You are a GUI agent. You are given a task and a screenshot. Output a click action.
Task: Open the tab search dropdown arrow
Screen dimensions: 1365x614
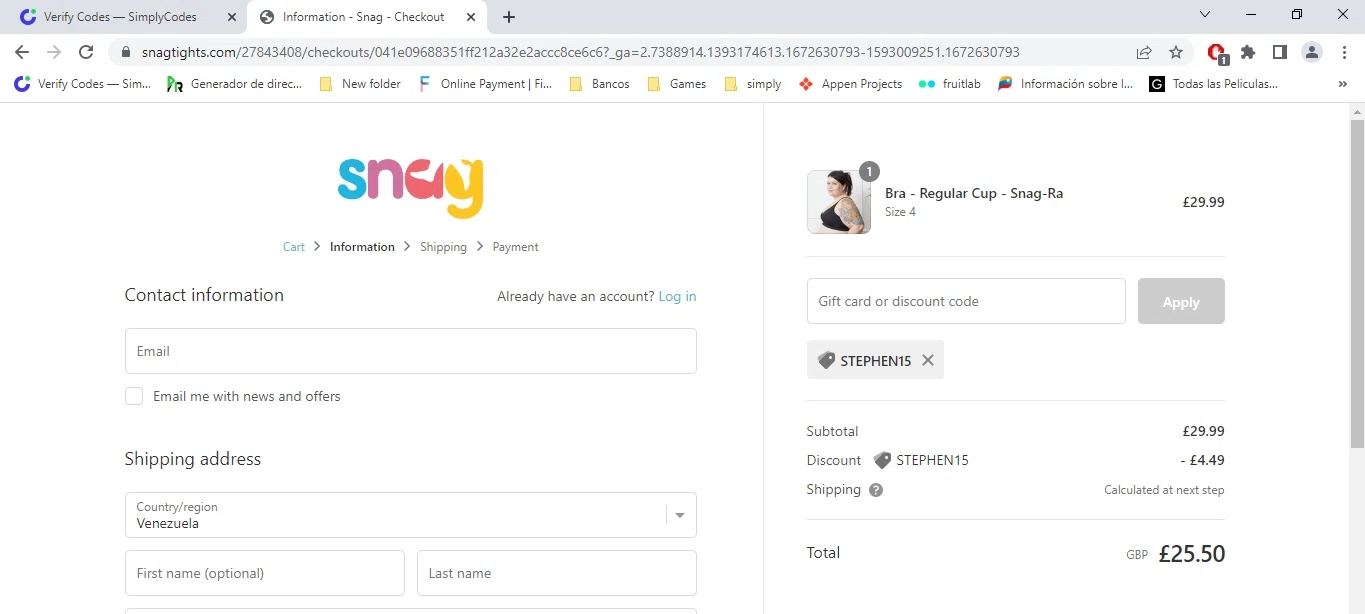(x=1205, y=15)
